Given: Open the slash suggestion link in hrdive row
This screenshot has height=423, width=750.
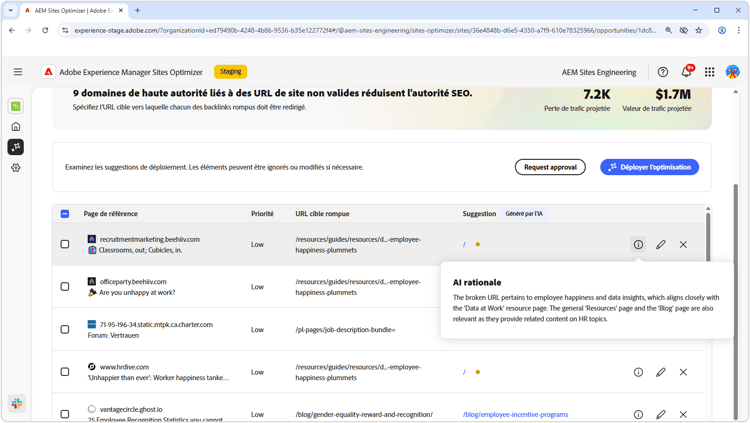Looking at the screenshot, I should [x=464, y=372].
